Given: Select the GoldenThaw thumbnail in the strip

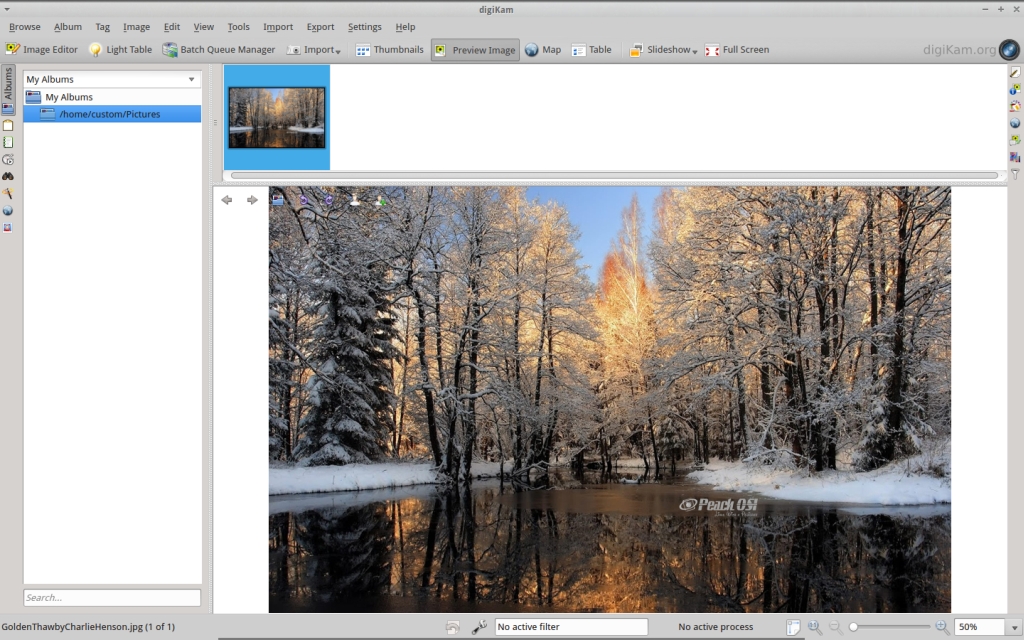Looking at the screenshot, I should pos(276,117).
